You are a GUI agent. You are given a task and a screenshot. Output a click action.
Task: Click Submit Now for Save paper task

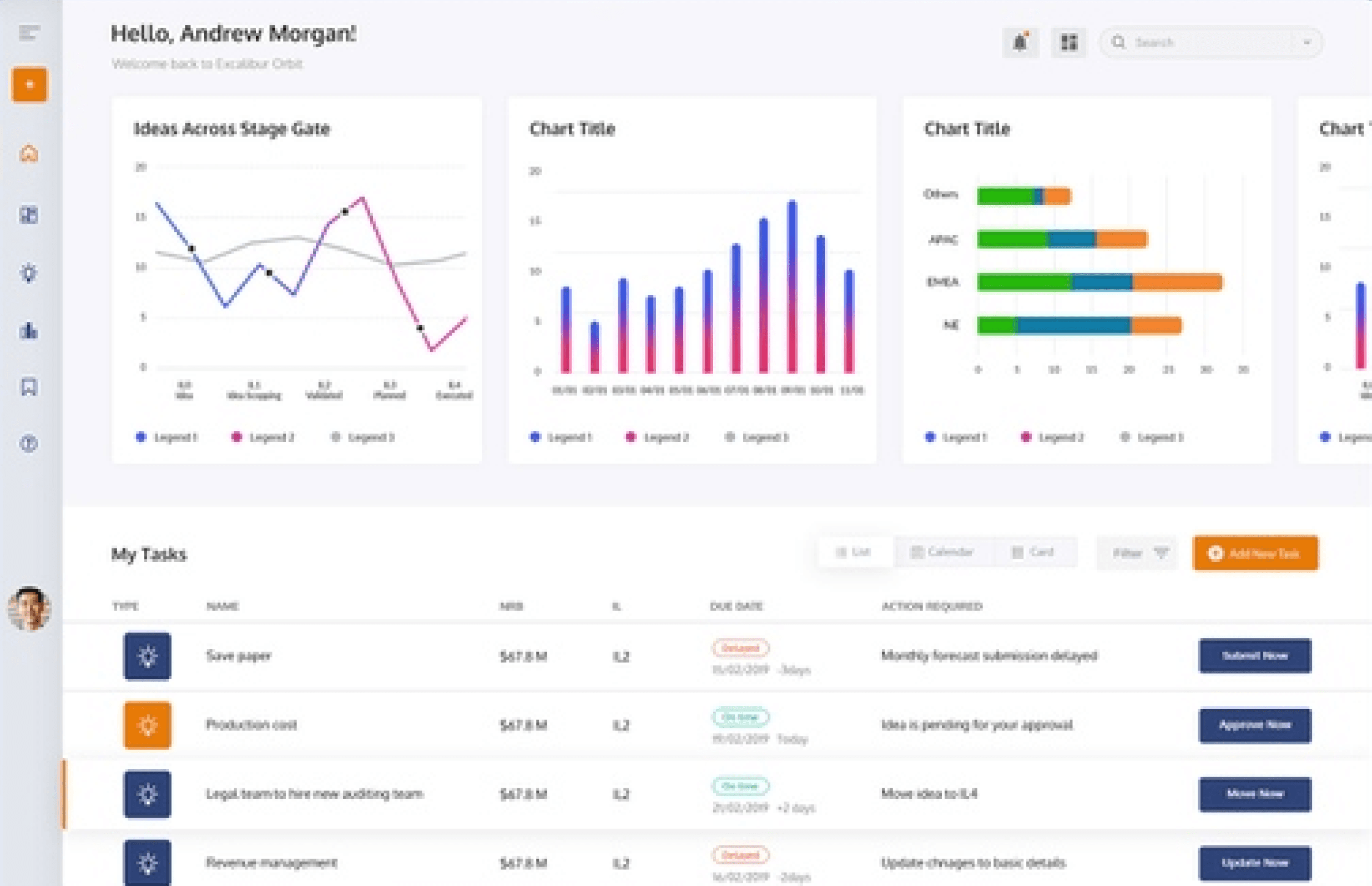1255,655
